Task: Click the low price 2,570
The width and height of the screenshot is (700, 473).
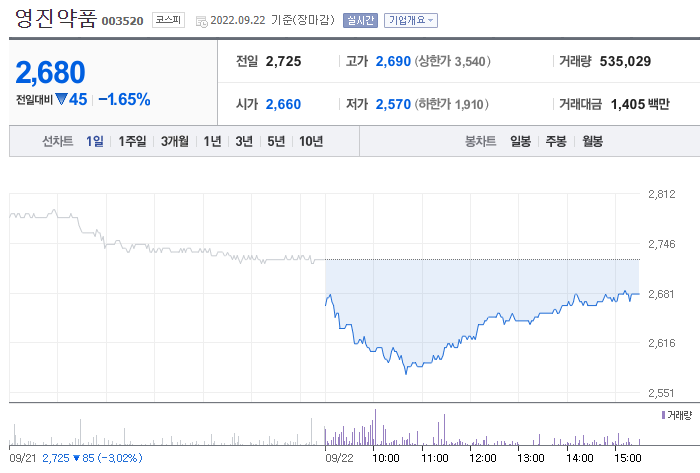Action: pyautogui.click(x=393, y=104)
